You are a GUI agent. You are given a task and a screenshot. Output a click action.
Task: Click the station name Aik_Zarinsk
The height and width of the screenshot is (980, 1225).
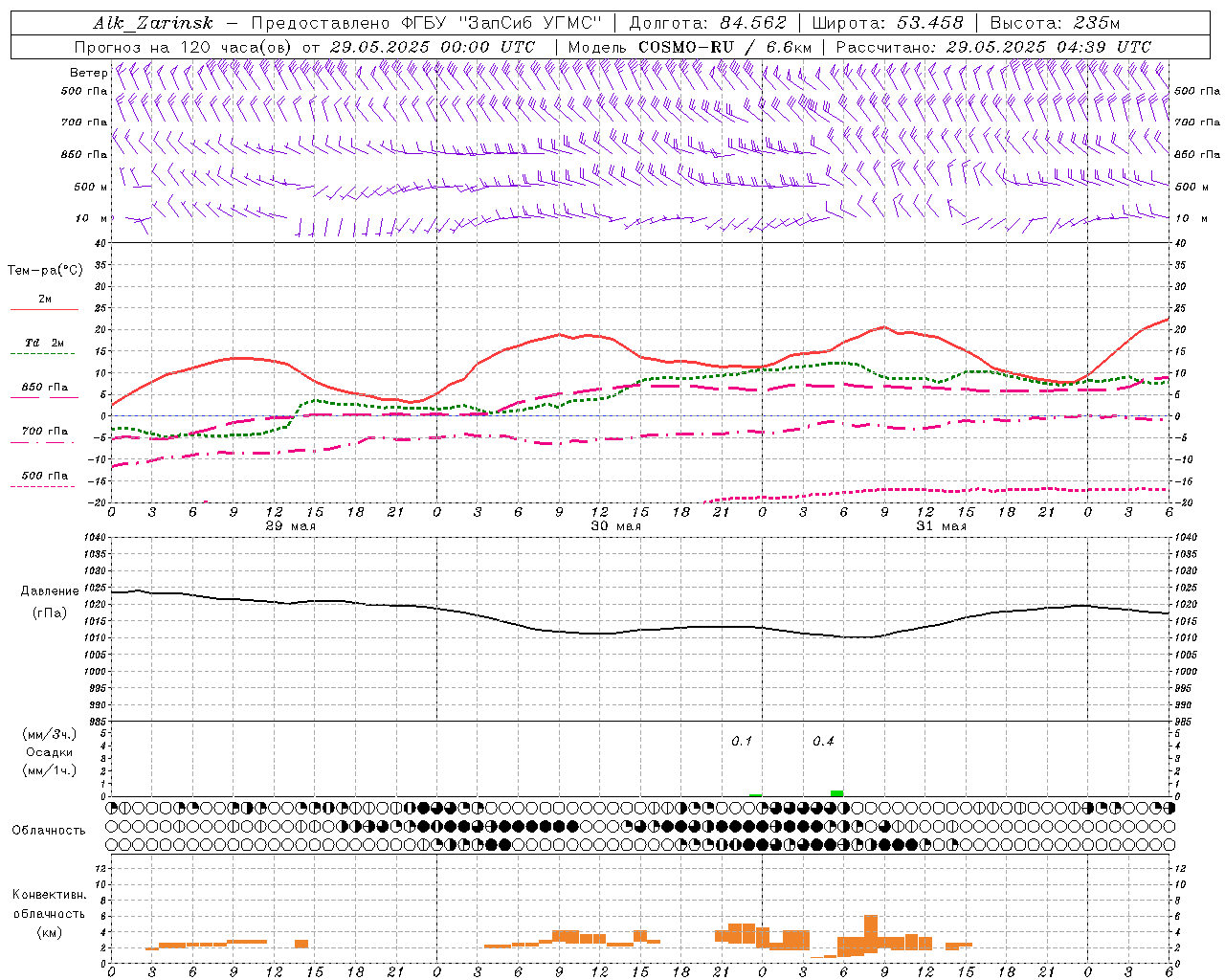pyautogui.click(x=153, y=23)
